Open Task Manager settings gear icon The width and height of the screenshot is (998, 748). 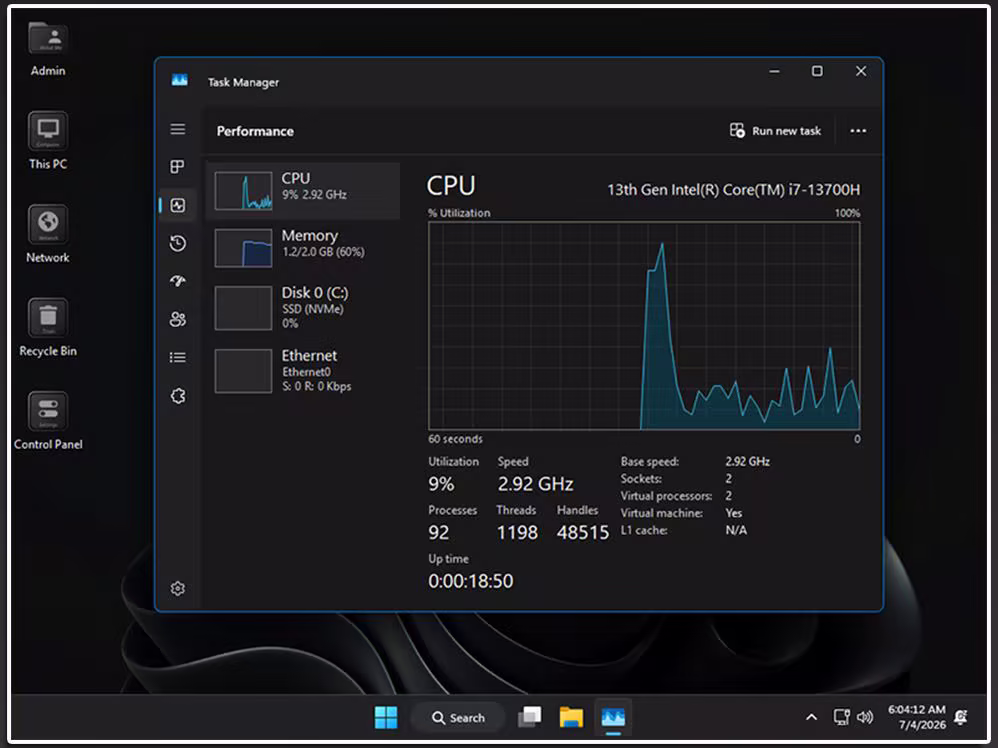click(x=178, y=588)
